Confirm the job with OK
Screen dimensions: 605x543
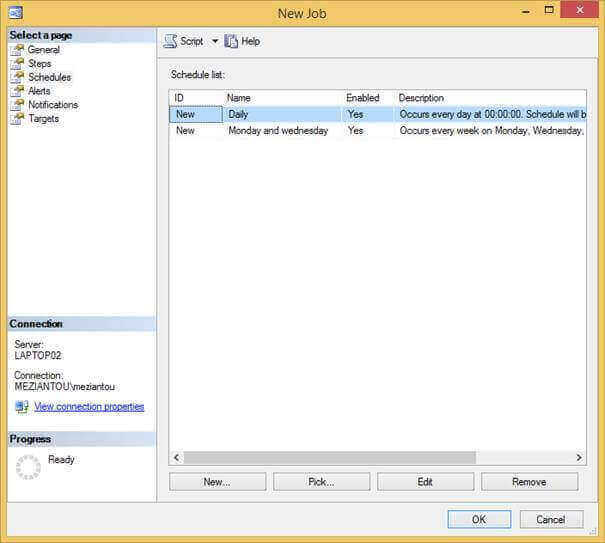(479, 519)
